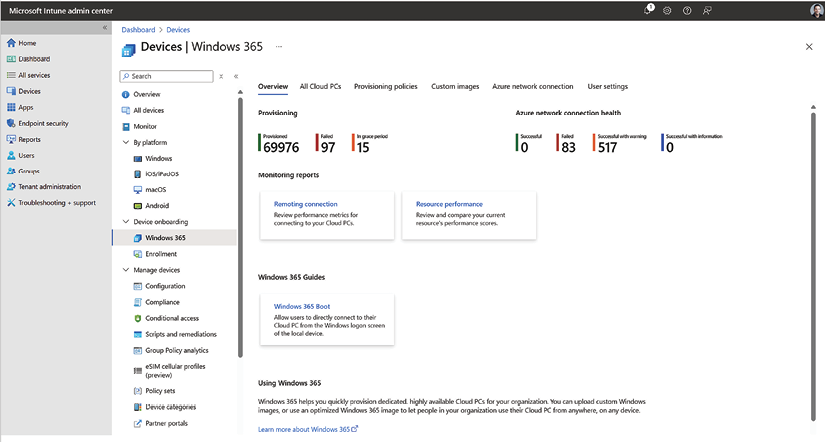Image resolution: width=825 pixels, height=442 pixels.
Task: Click the device menu scrollbar
Action: (240, 226)
